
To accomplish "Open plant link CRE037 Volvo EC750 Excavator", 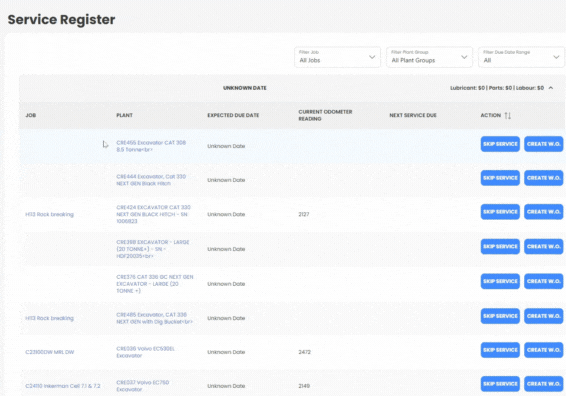I will (x=143, y=386).
